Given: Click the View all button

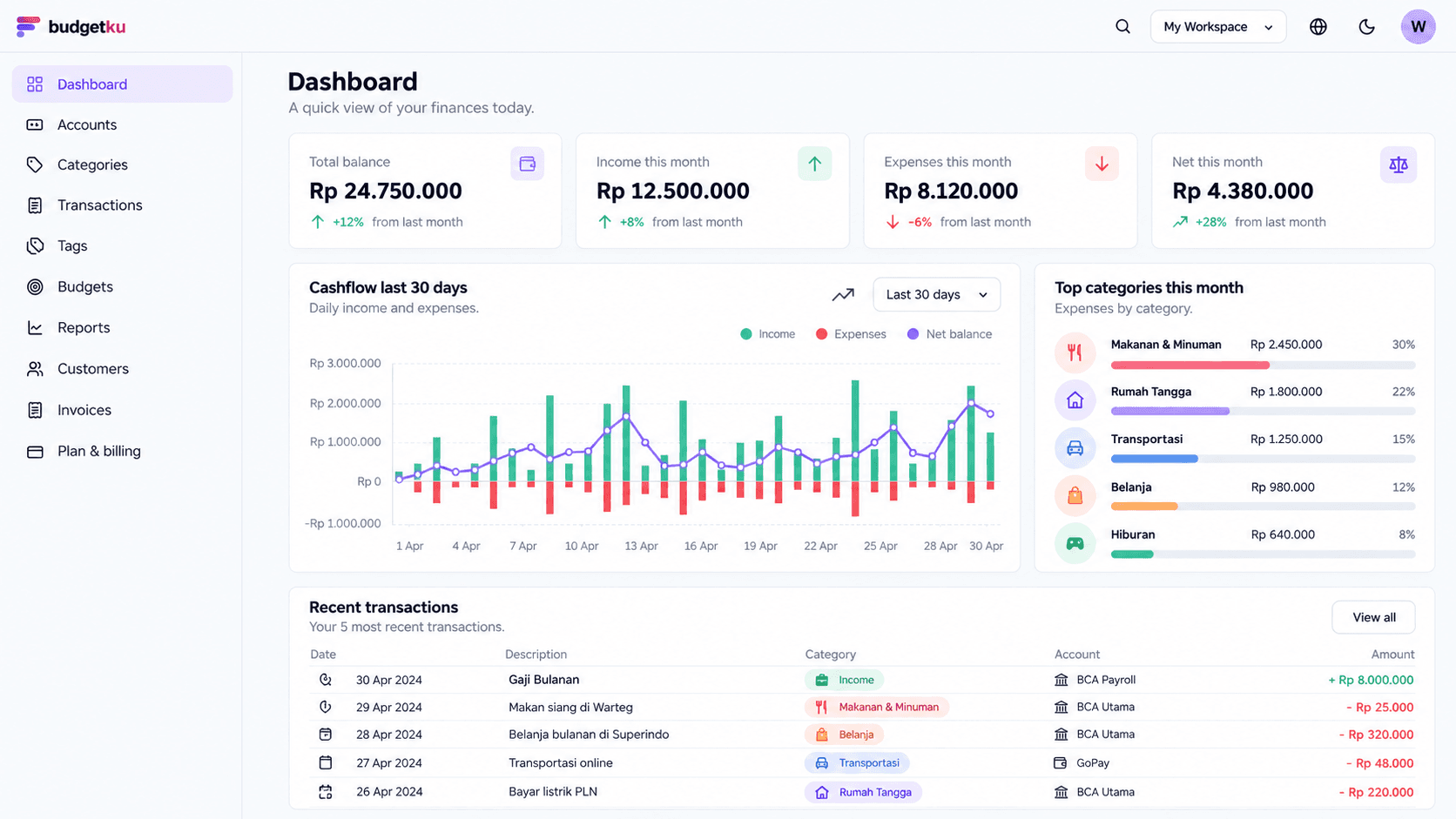Looking at the screenshot, I should click(1373, 618).
